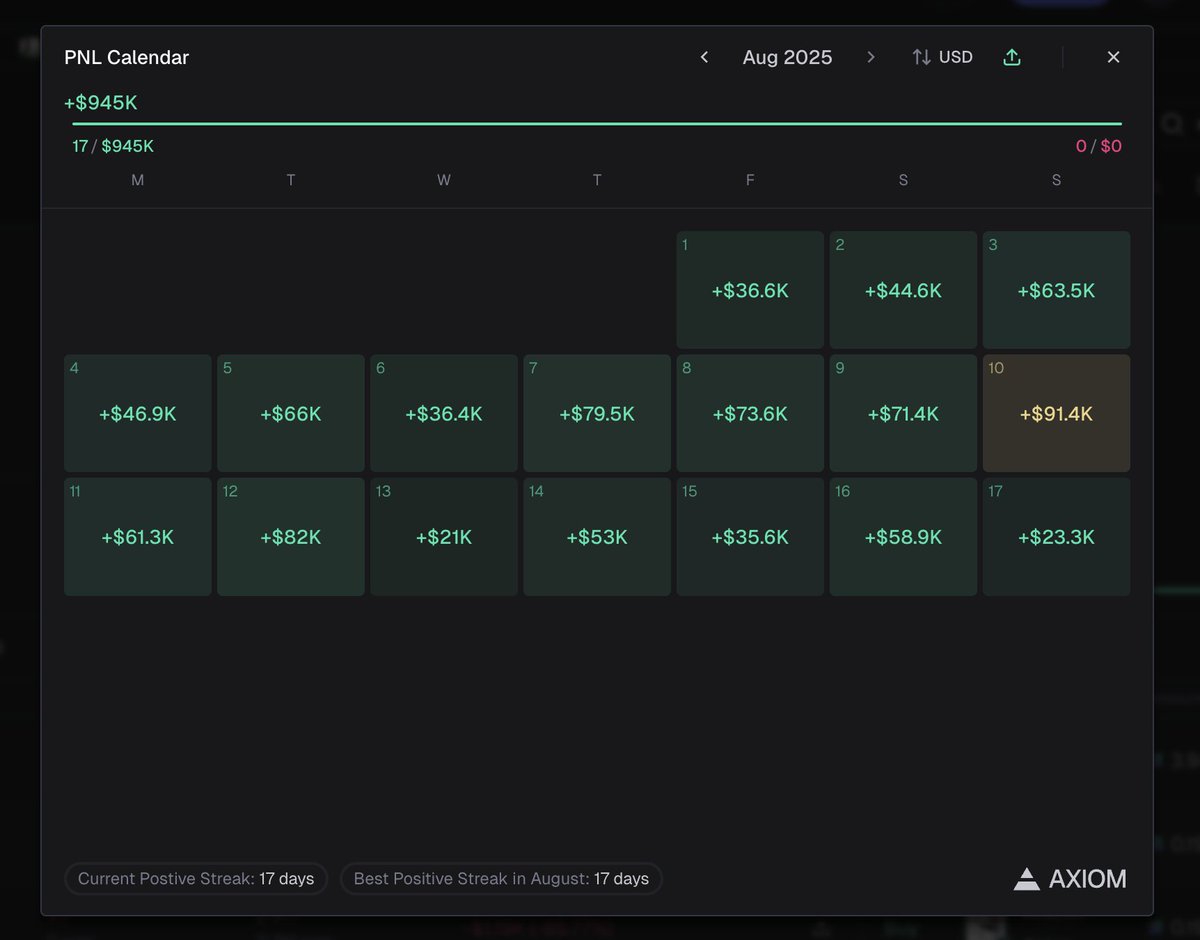Viewport: 1200px width, 940px height.
Task: Go to previous month with left chevron
Action: click(704, 57)
